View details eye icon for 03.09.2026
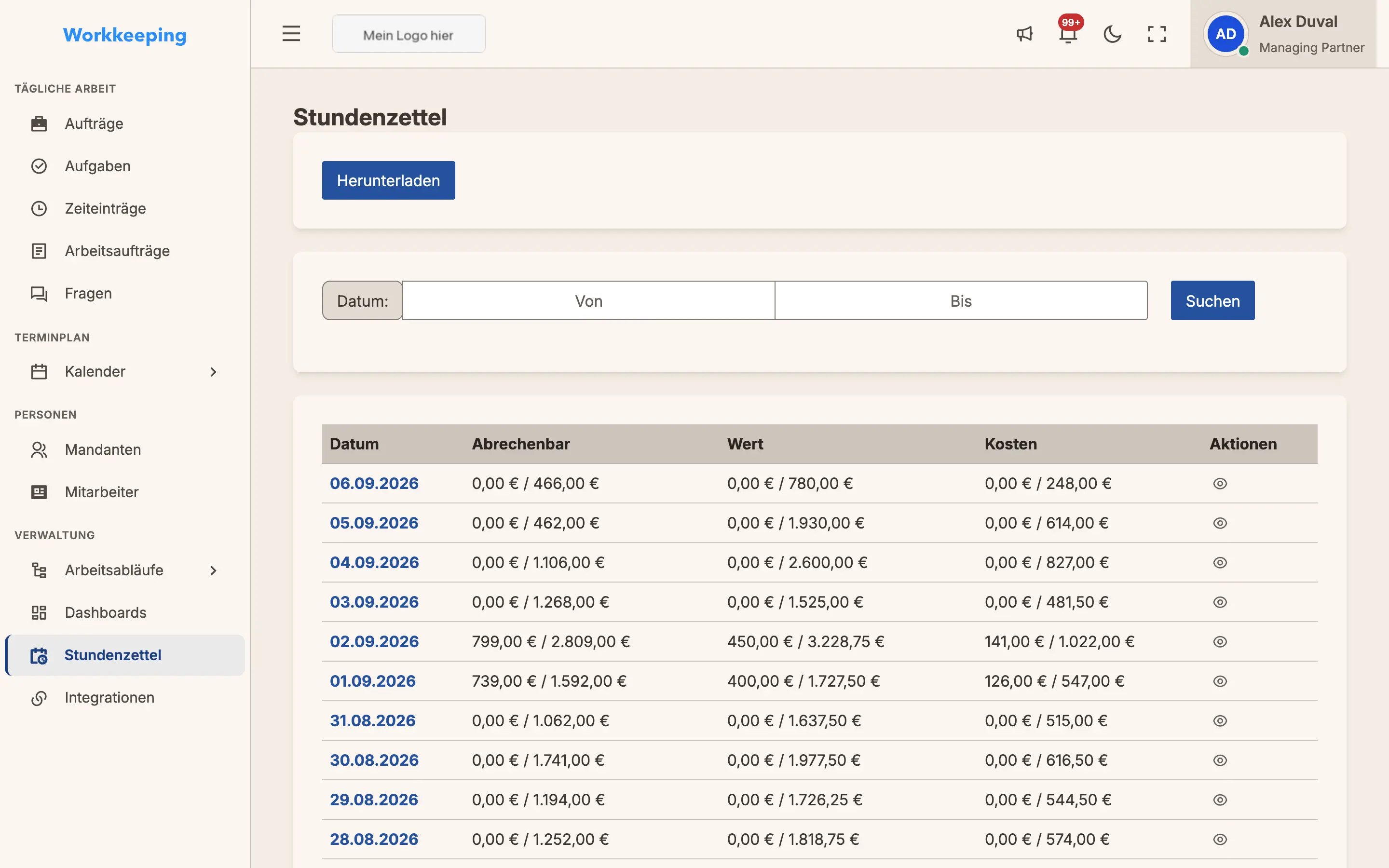1389x868 pixels. pos(1220,602)
